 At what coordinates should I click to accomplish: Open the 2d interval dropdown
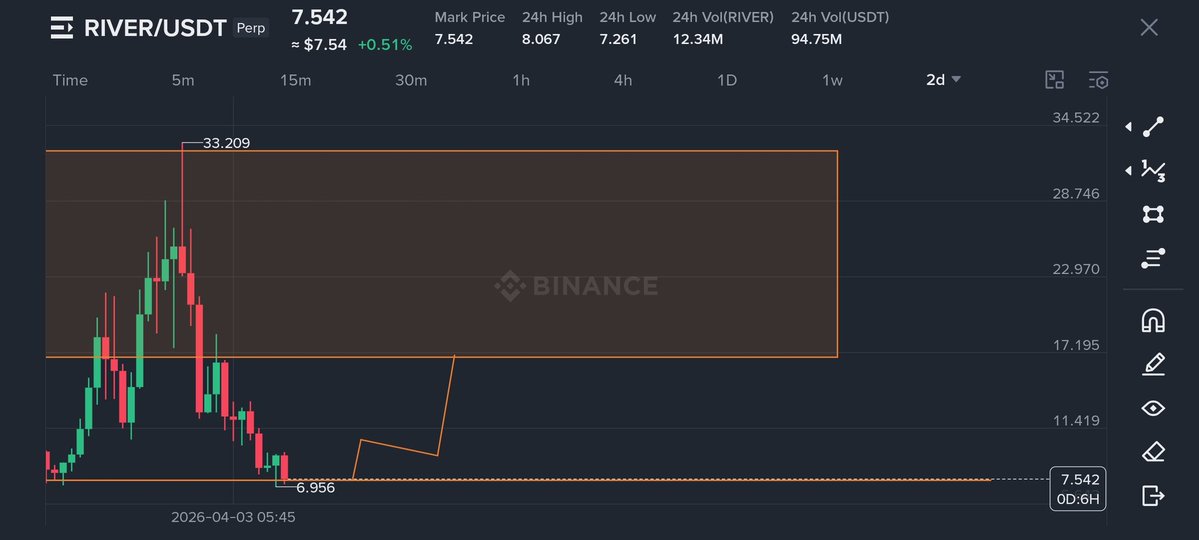click(944, 80)
